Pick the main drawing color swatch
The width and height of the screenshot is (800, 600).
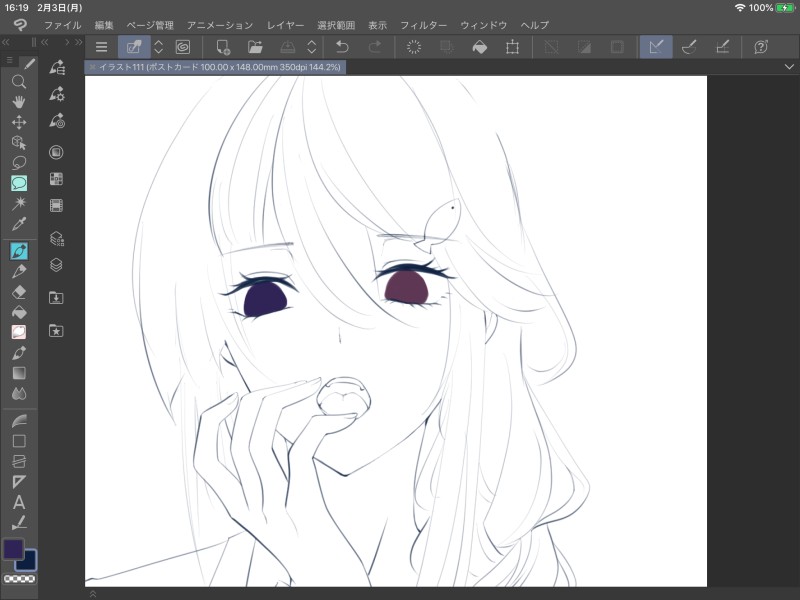(x=13, y=549)
